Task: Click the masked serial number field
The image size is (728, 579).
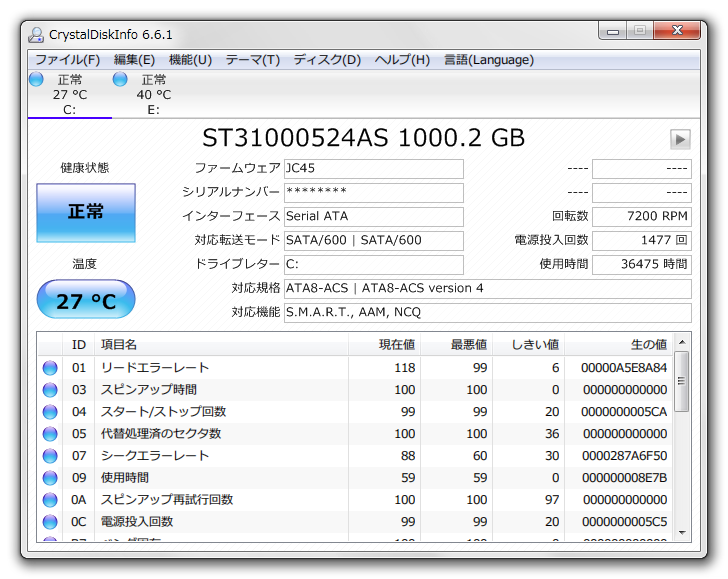Action: pos(374,193)
